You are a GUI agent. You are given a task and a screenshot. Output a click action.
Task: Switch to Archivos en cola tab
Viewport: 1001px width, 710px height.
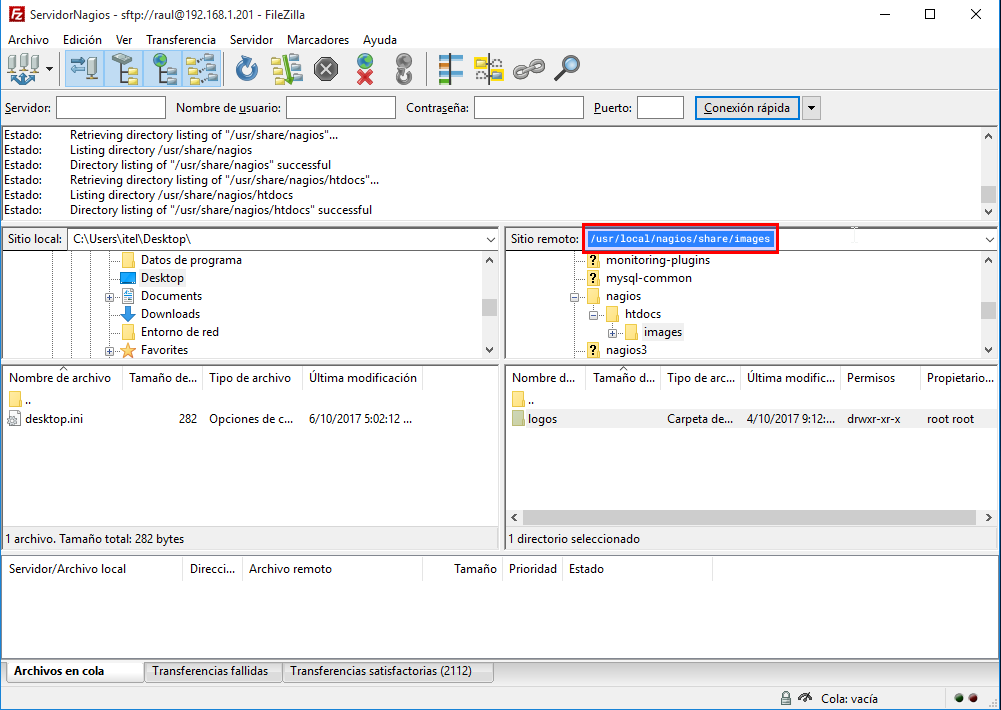coord(73,671)
